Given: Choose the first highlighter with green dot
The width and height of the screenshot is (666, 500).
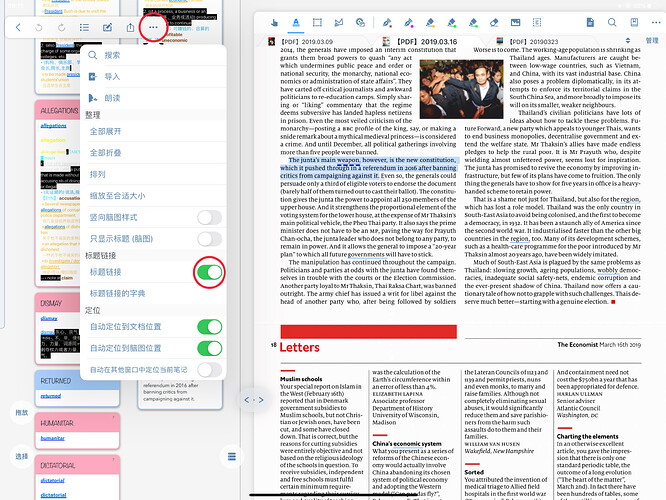Looking at the screenshot, I should (452, 23).
